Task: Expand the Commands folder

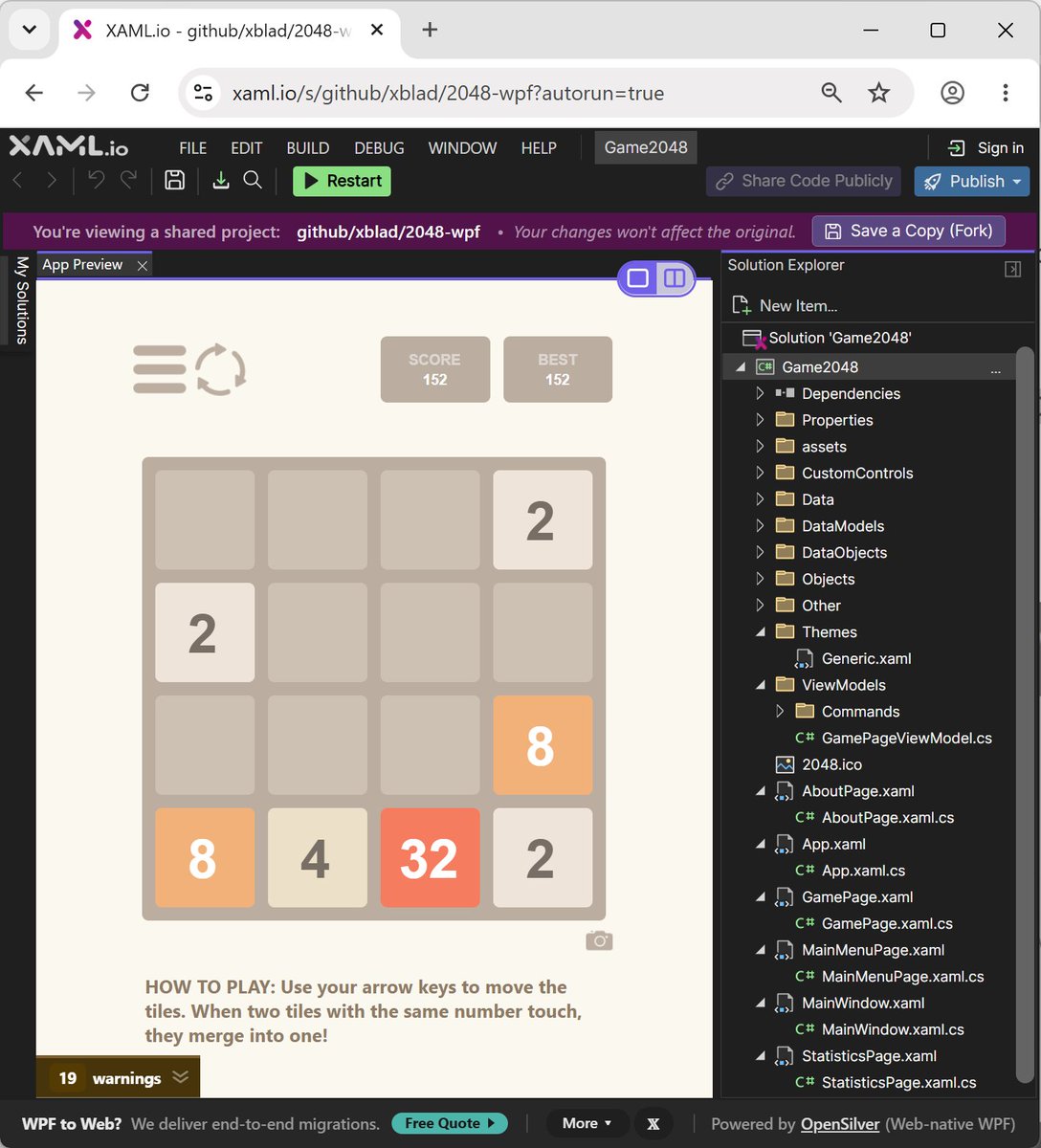Action: [779, 712]
